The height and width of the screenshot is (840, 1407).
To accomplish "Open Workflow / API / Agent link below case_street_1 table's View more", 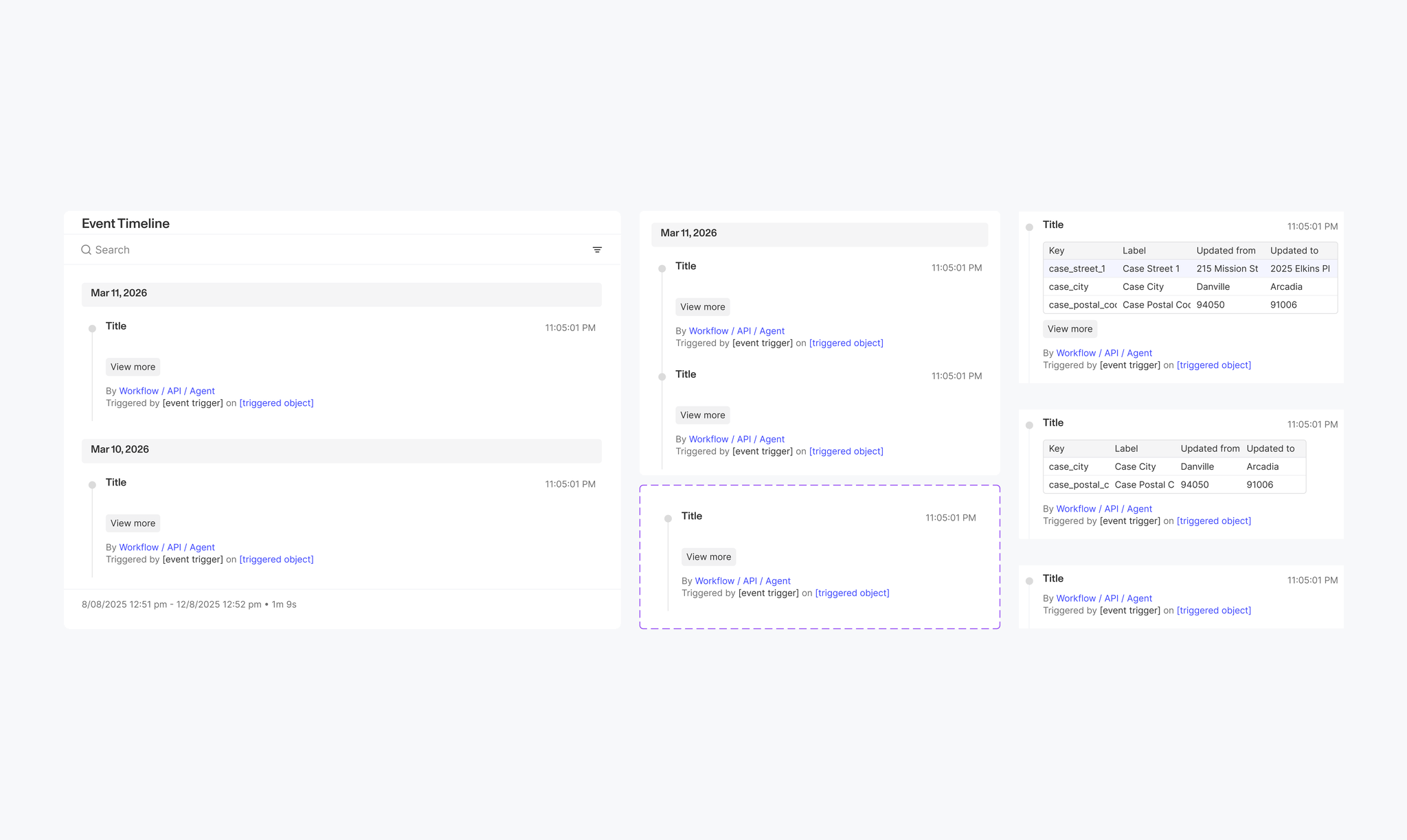I will point(1104,353).
